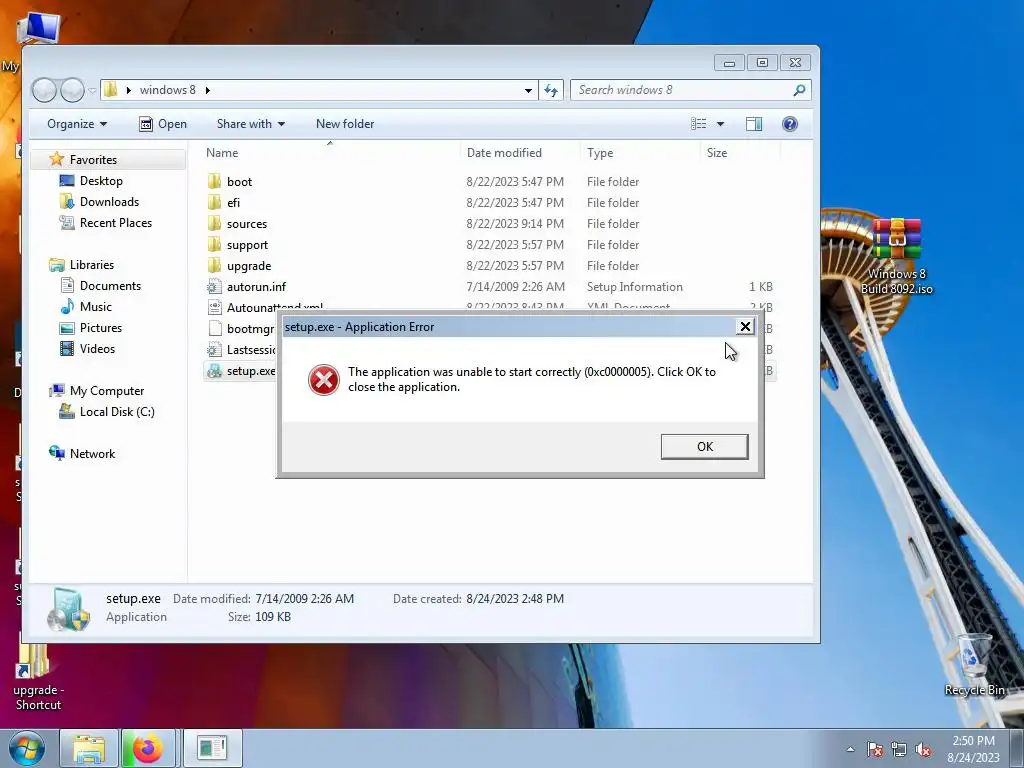Create a New folder
1024x768 pixels.
point(345,124)
